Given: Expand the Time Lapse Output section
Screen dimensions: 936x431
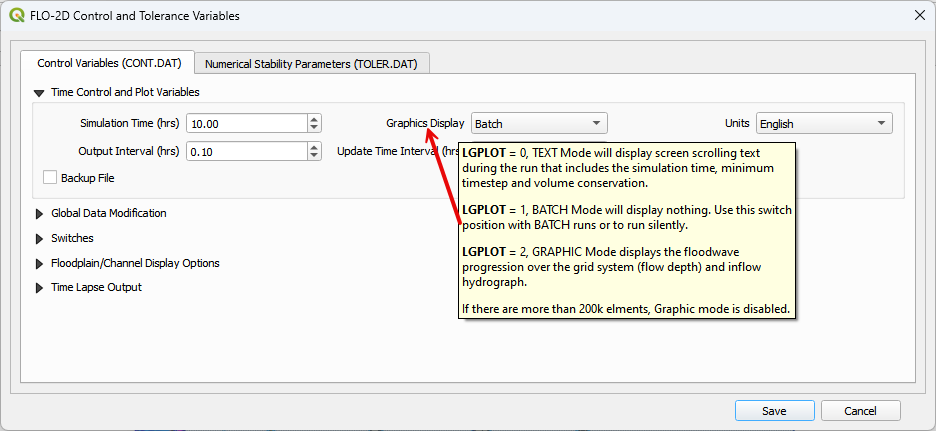Looking at the screenshot, I should point(39,287).
